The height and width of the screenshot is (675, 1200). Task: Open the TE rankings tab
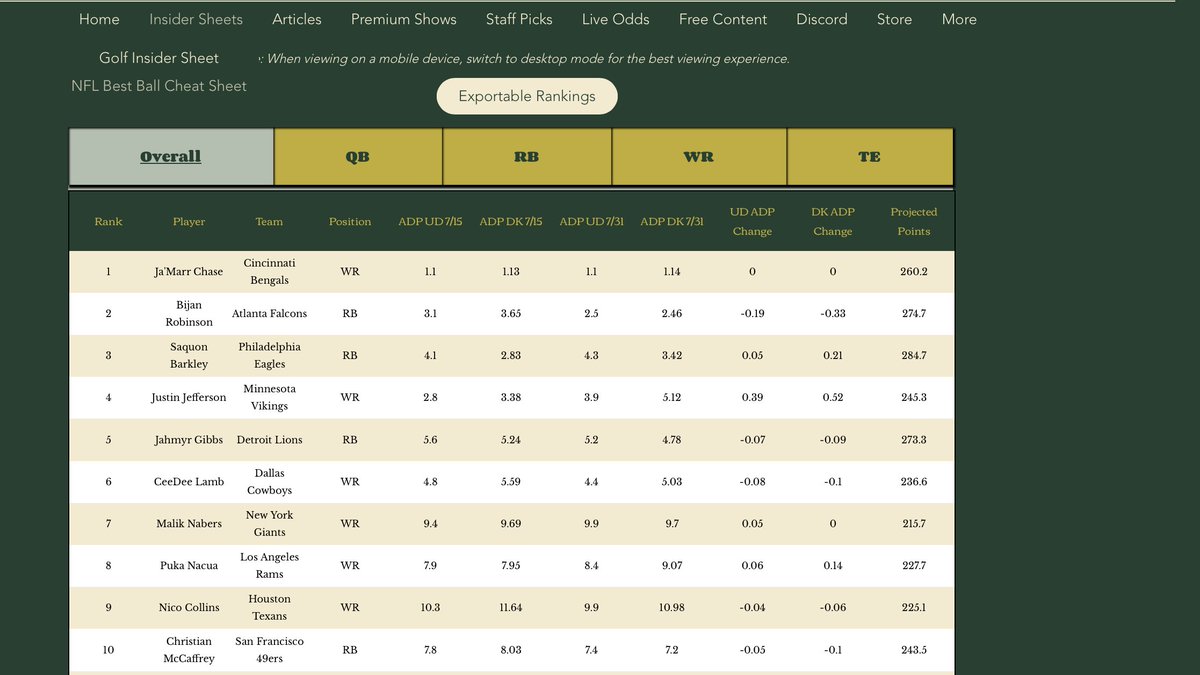pos(869,156)
